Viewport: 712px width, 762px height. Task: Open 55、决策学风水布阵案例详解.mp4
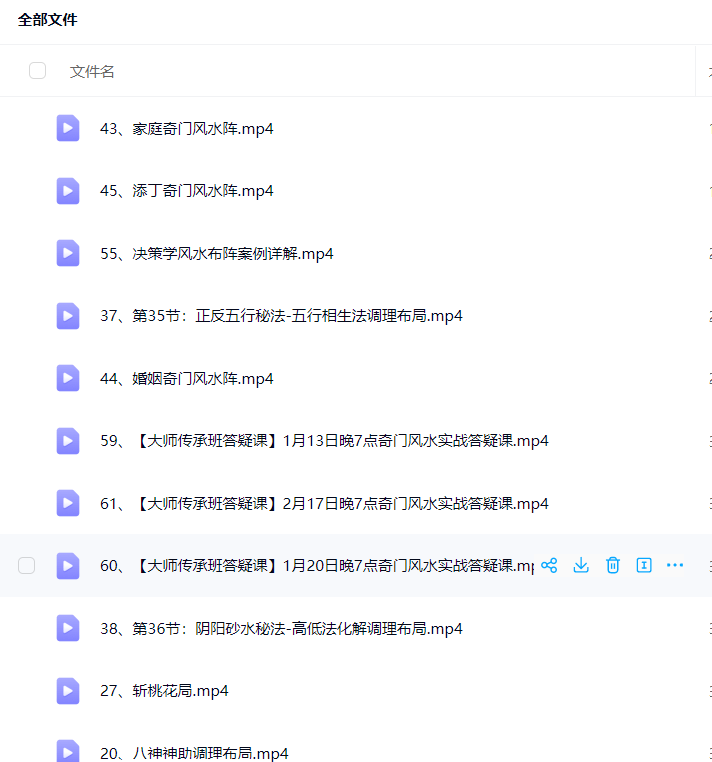point(216,254)
